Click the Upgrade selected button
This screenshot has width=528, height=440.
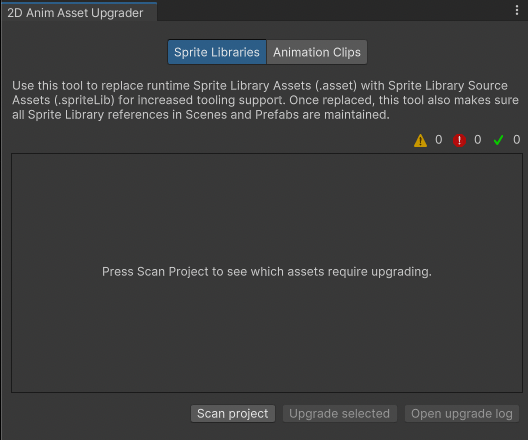point(339,413)
